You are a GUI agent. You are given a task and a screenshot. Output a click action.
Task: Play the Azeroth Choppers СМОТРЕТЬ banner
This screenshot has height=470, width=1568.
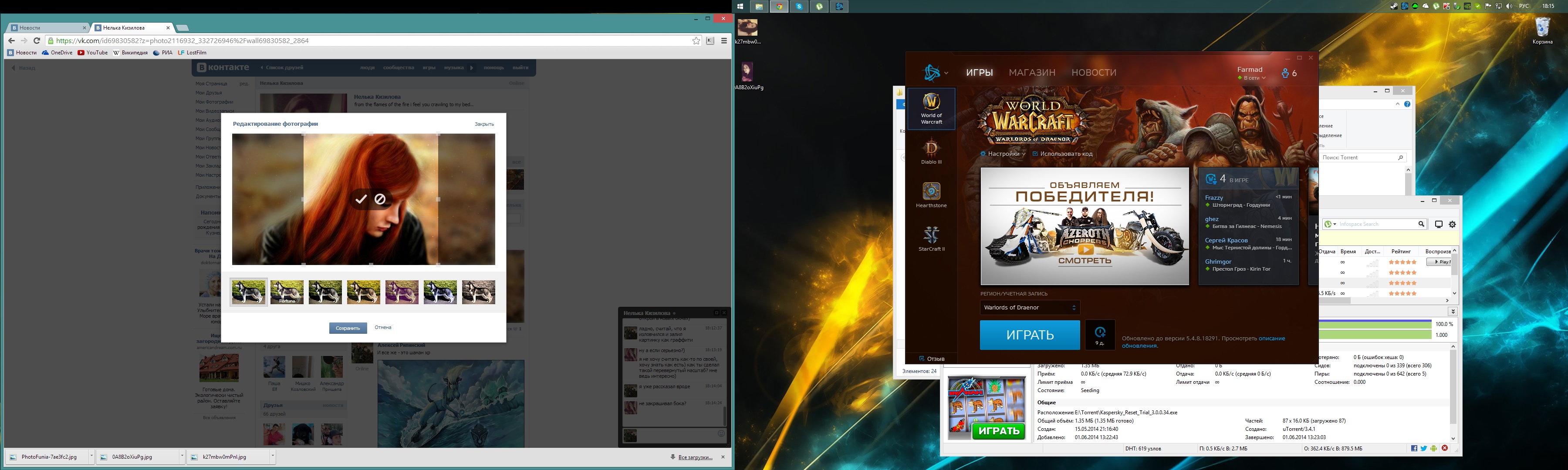pos(1084,226)
